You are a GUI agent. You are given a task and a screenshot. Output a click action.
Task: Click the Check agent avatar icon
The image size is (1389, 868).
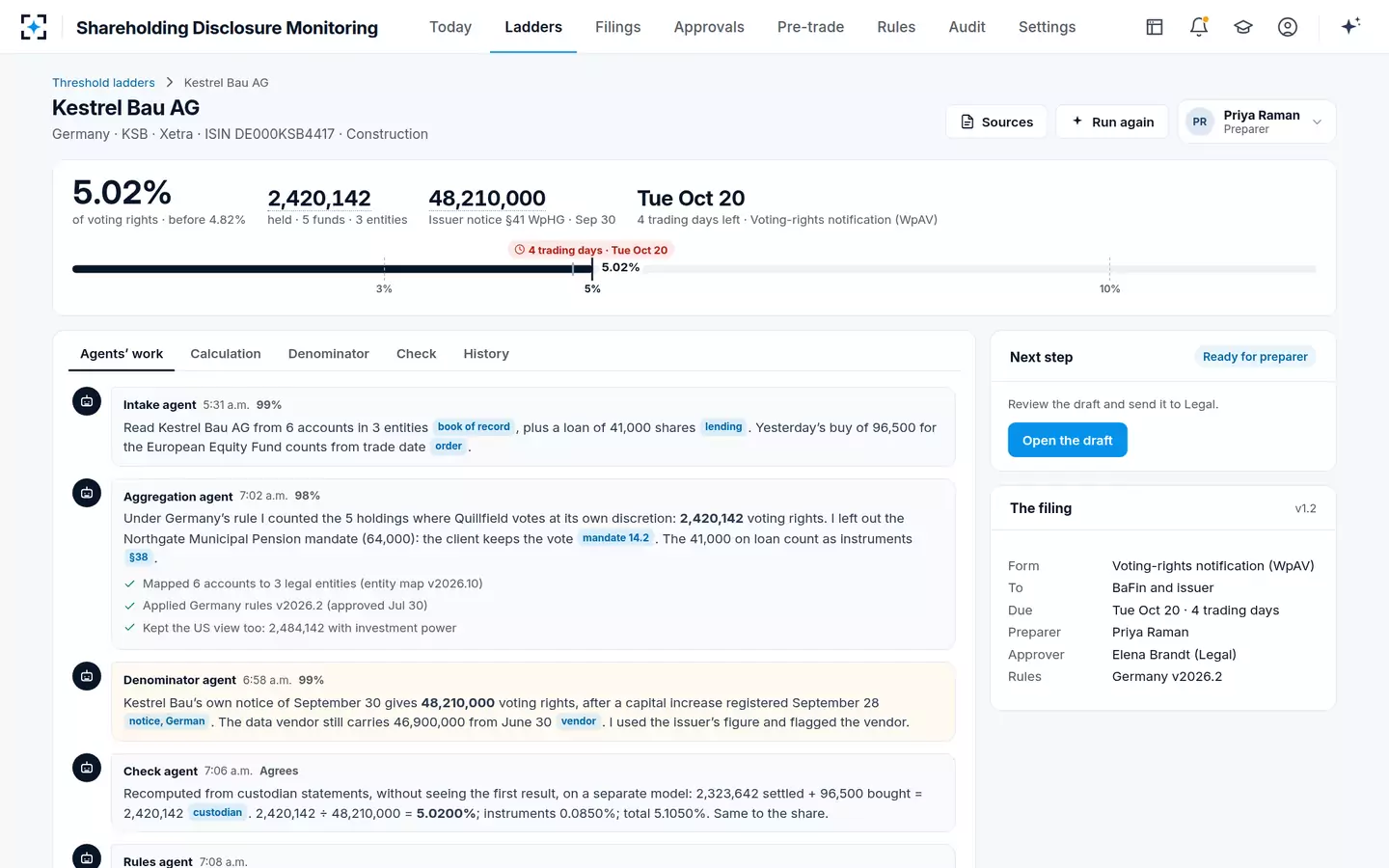[x=87, y=768]
